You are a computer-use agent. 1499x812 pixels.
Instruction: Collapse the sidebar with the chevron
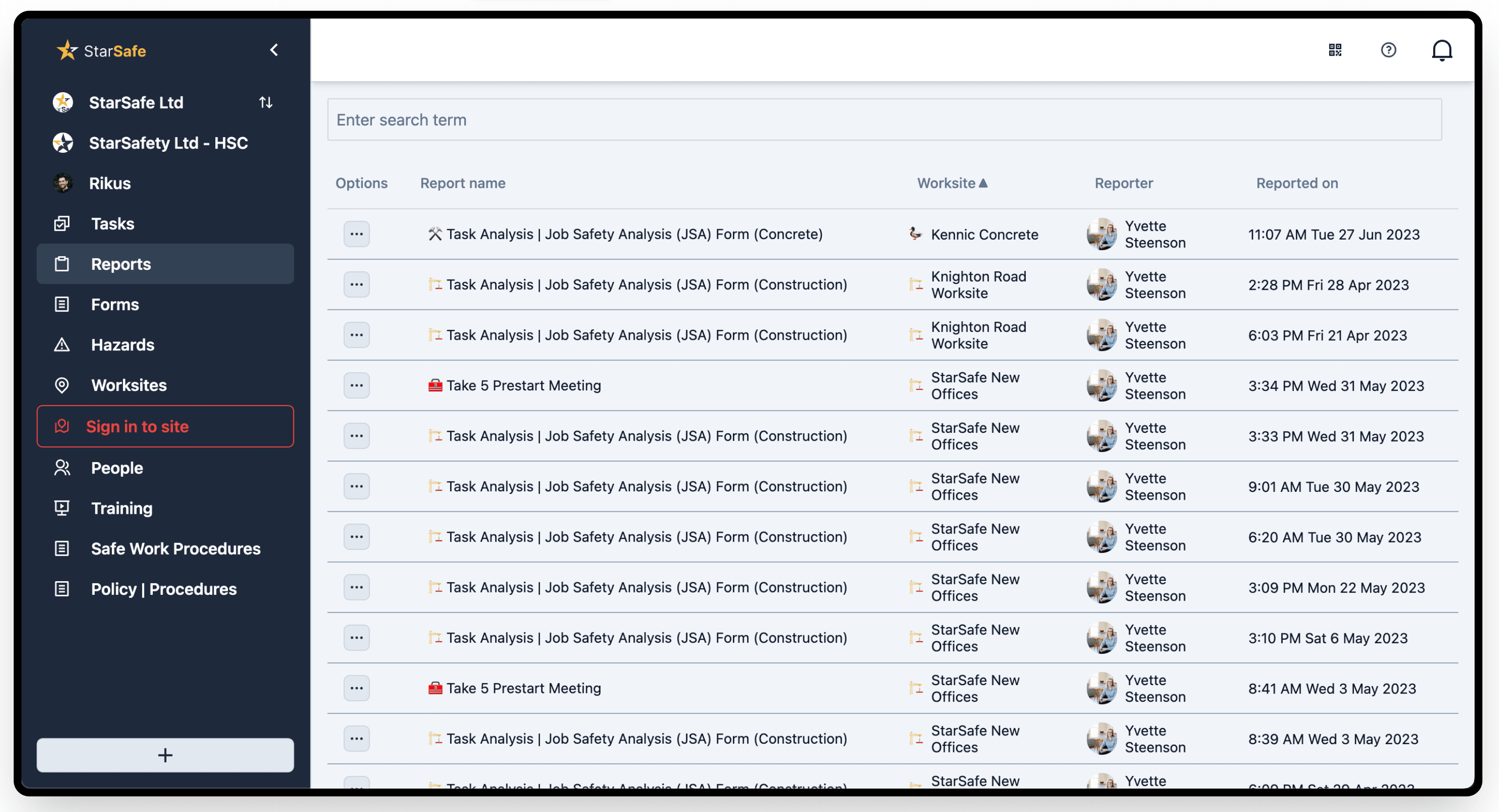(274, 50)
